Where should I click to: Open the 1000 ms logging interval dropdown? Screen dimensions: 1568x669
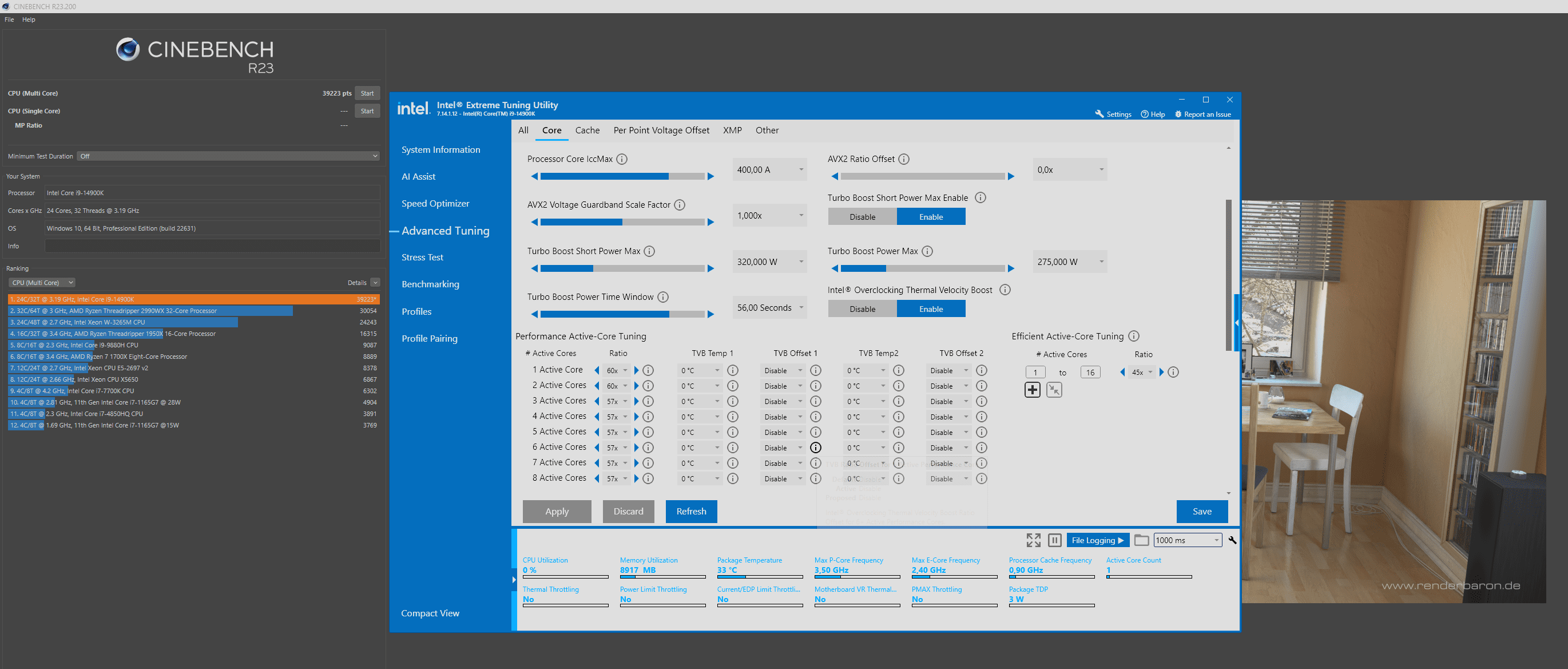[x=1187, y=540]
